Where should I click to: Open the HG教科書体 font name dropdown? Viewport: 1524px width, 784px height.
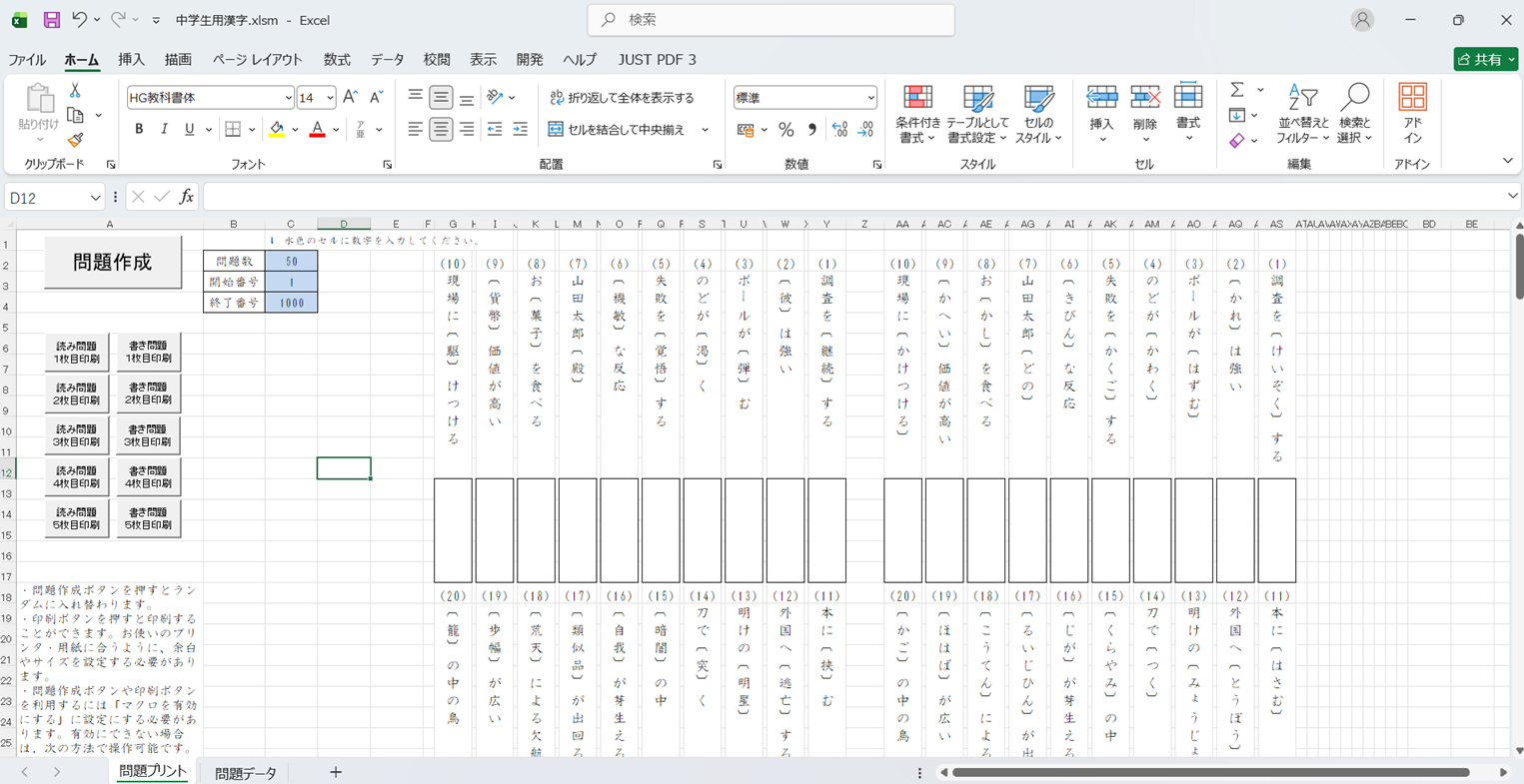(288, 98)
